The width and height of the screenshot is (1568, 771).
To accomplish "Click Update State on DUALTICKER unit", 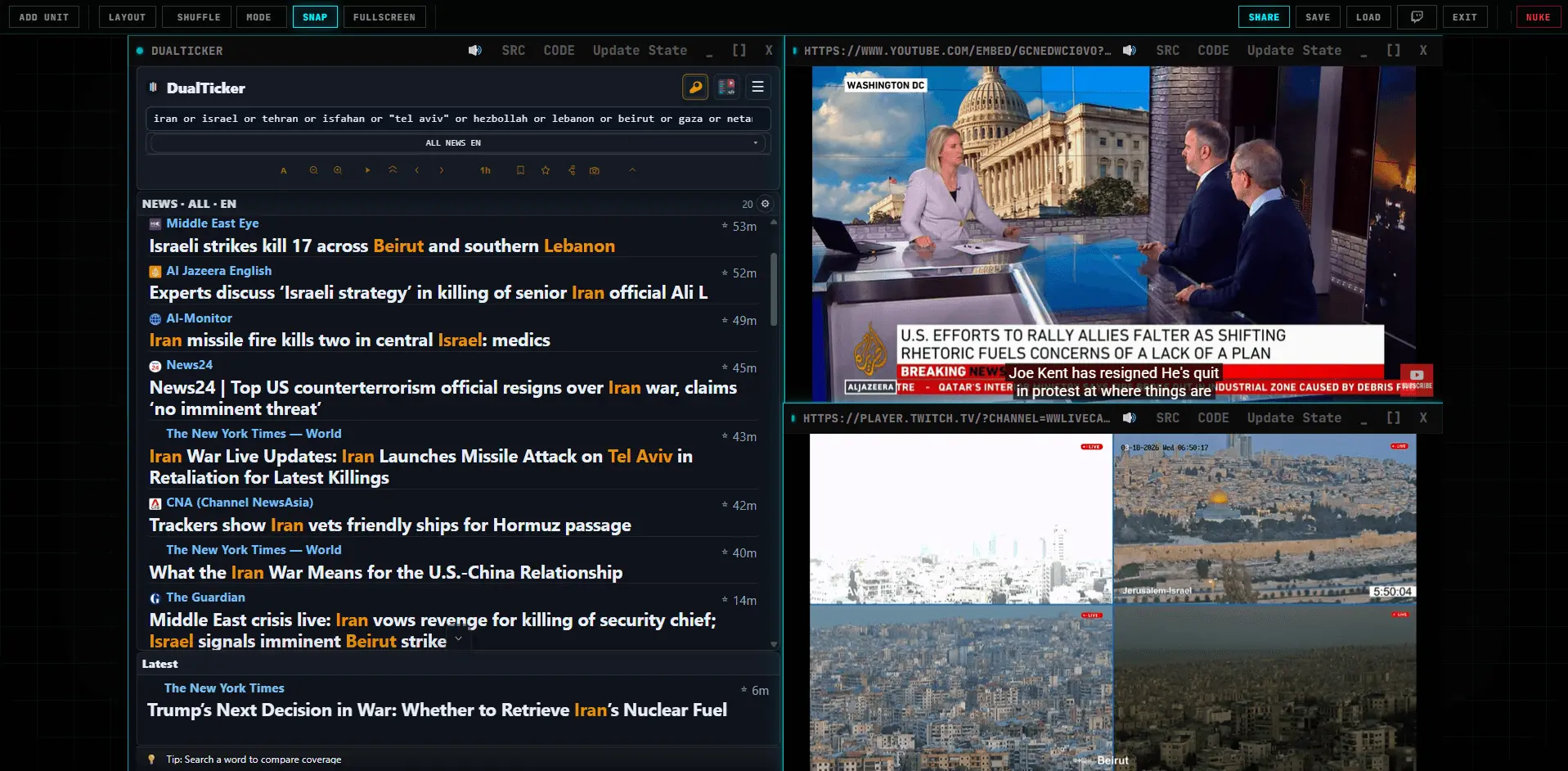I will pos(640,51).
